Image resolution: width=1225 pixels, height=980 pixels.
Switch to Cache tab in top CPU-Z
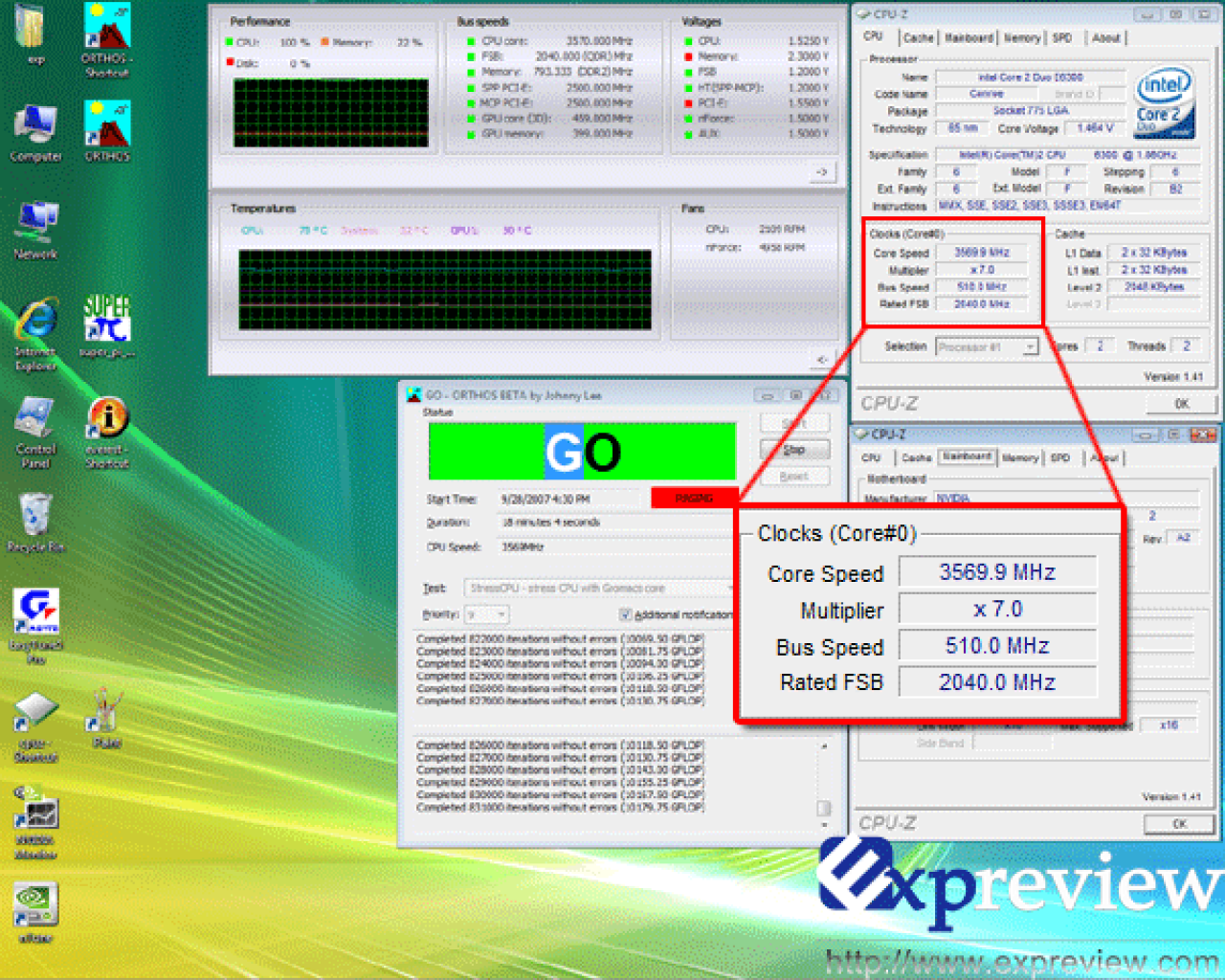[x=918, y=37]
